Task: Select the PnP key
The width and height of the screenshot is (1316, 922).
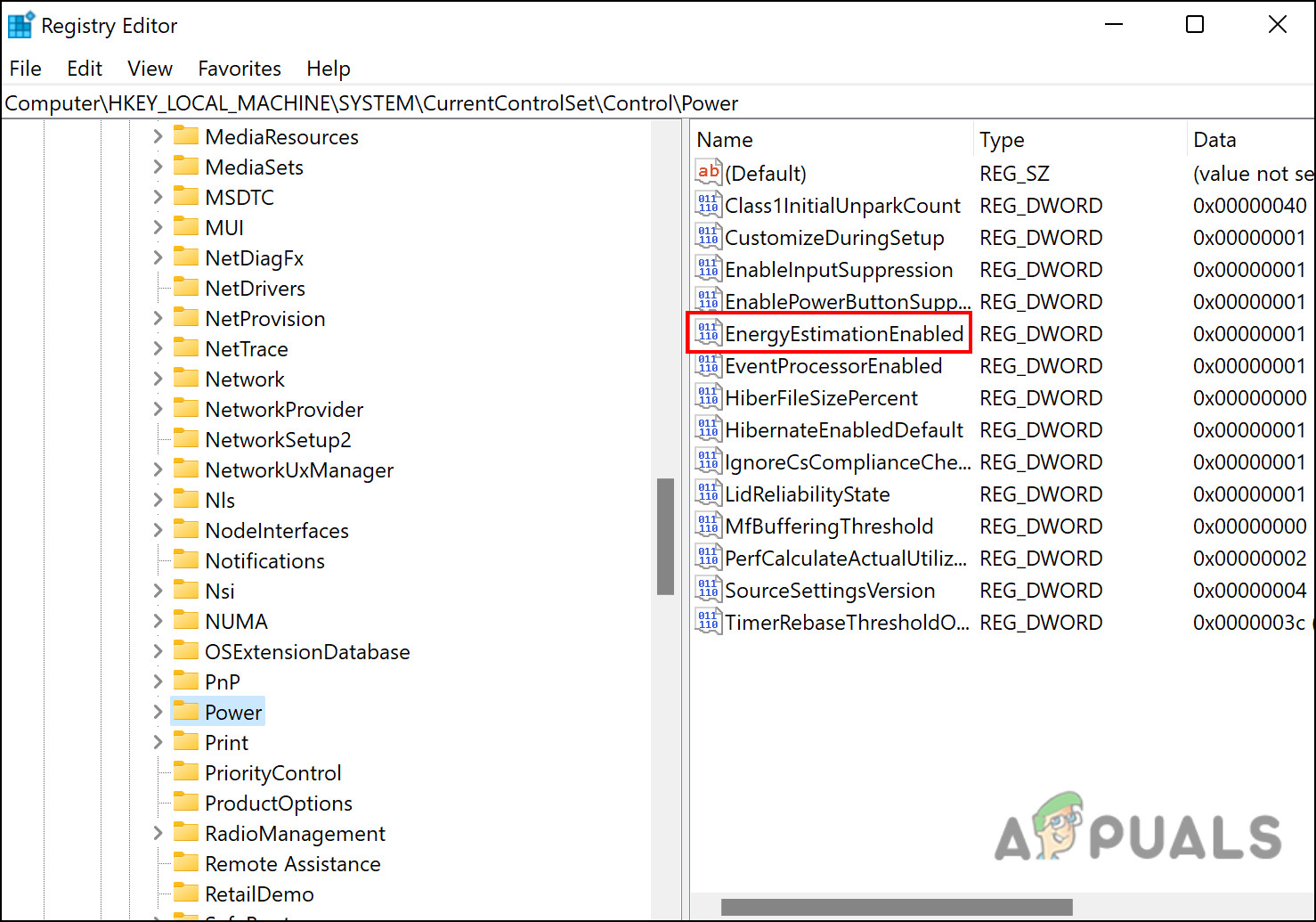Action: click(223, 682)
